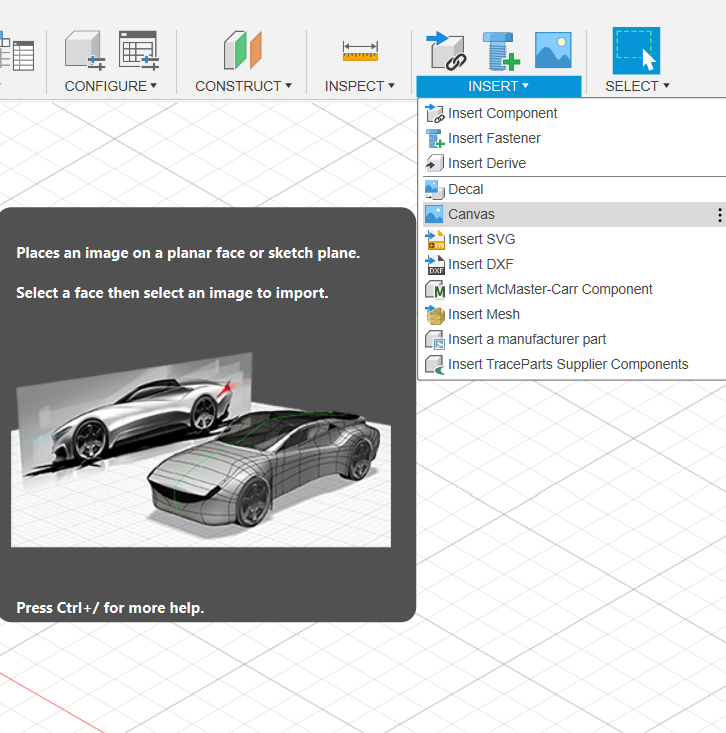
Task: Choose Insert Fastener from the menu
Action: (575, 138)
